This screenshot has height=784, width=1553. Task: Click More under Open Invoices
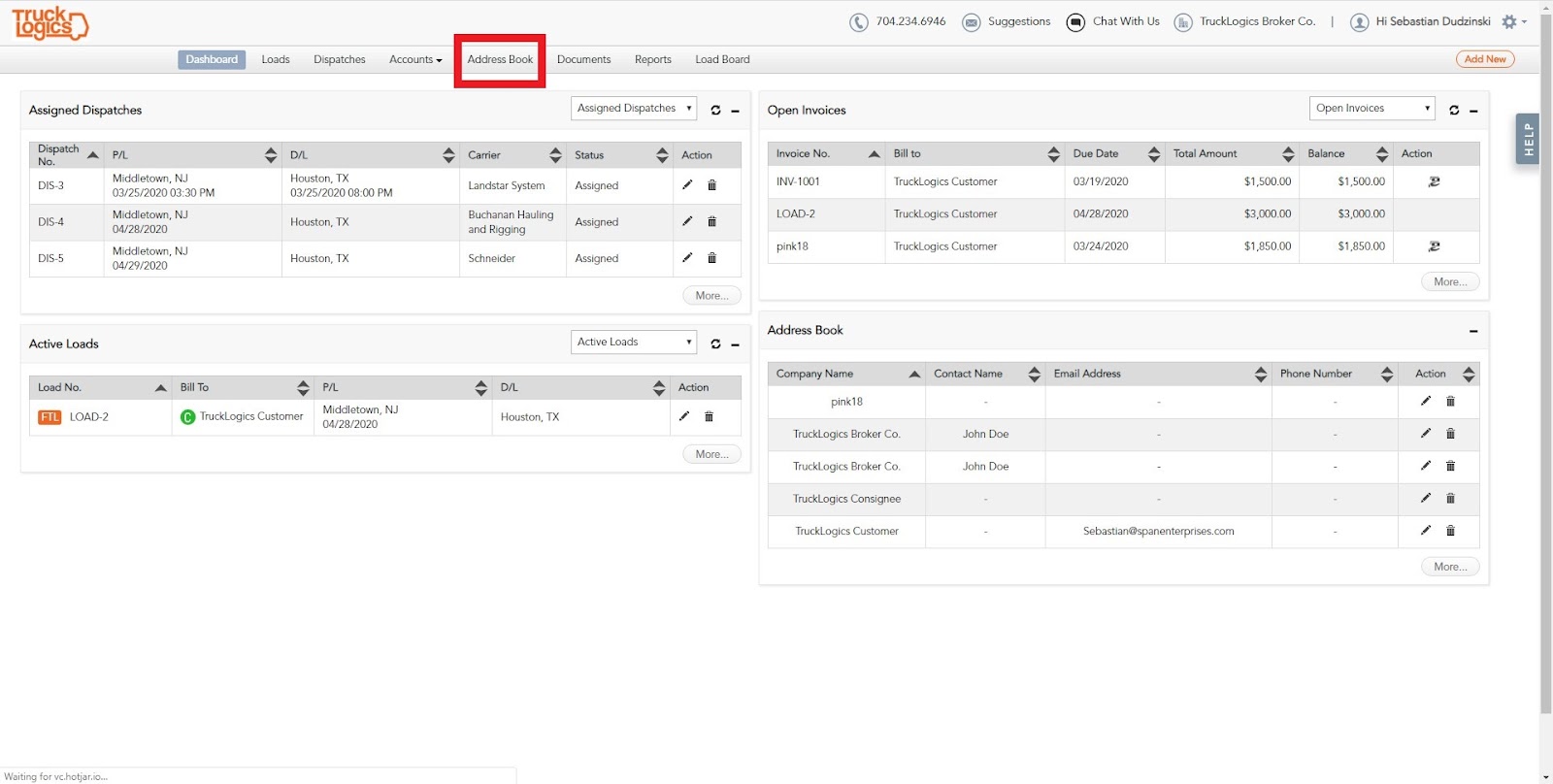(x=1450, y=282)
